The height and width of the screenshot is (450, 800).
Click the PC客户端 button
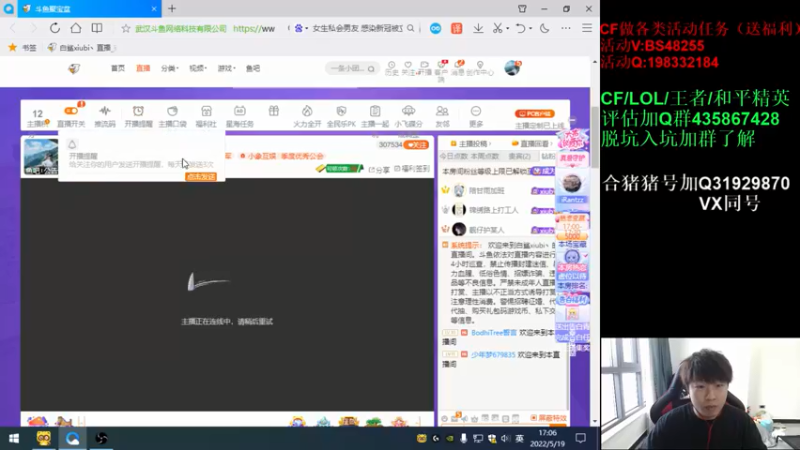tap(535, 114)
